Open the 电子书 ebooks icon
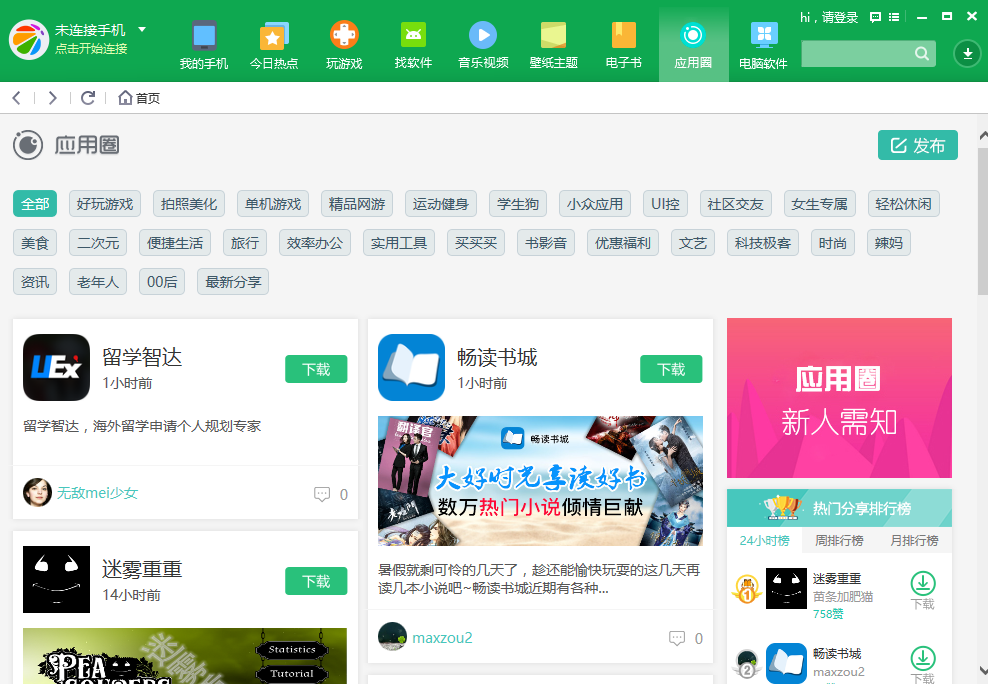 coord(623,43)
